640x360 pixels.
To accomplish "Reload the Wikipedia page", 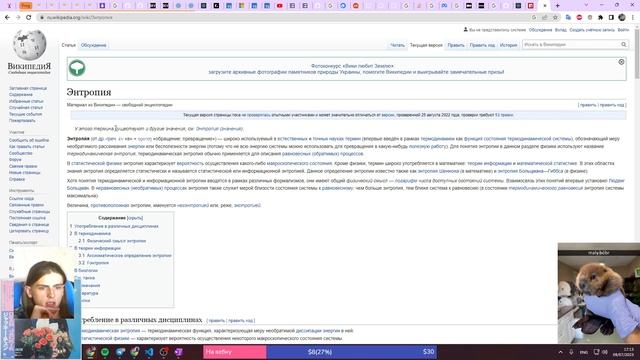I will pos(29,18).
